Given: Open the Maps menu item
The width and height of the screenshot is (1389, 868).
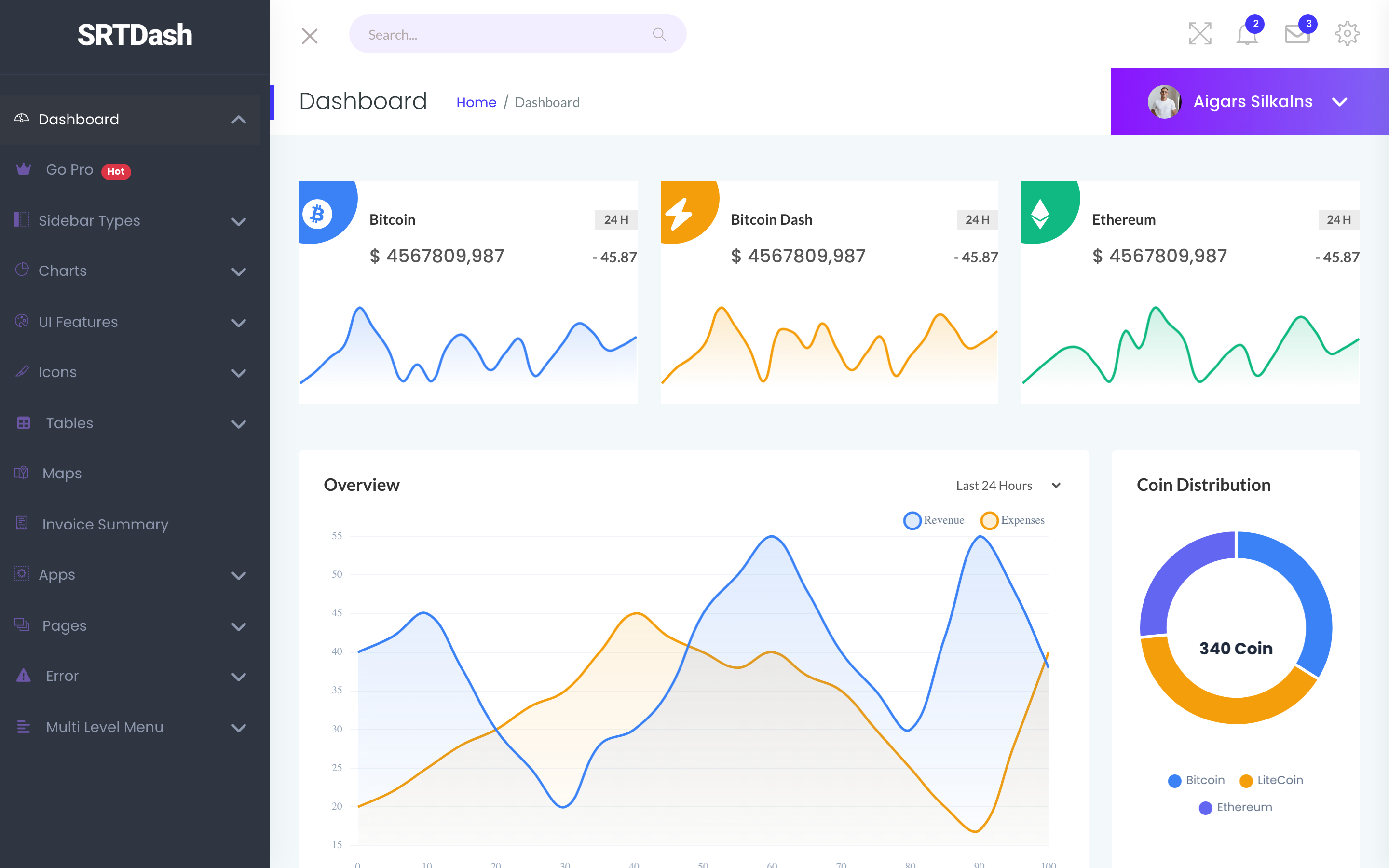Looking at the screenshot, I should click(130, 473).
